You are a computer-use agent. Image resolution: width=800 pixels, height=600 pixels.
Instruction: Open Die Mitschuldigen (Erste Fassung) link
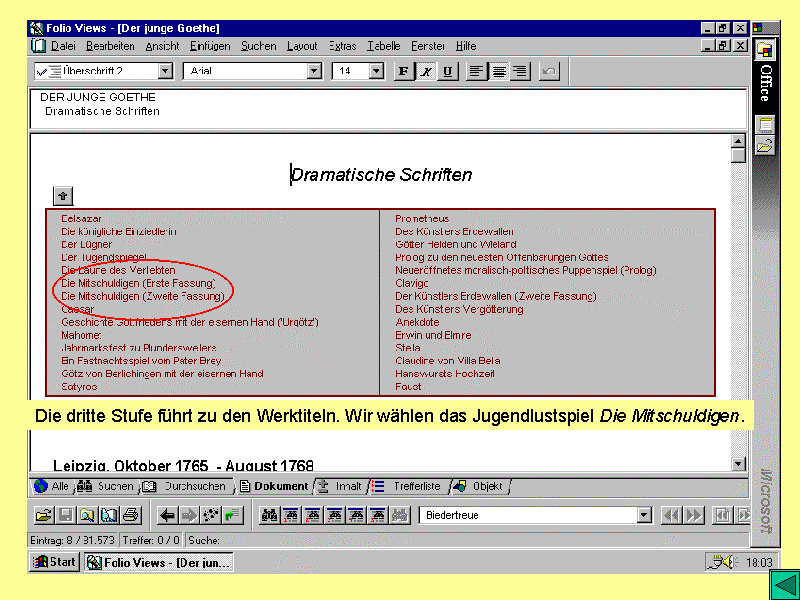pos(138,283)
